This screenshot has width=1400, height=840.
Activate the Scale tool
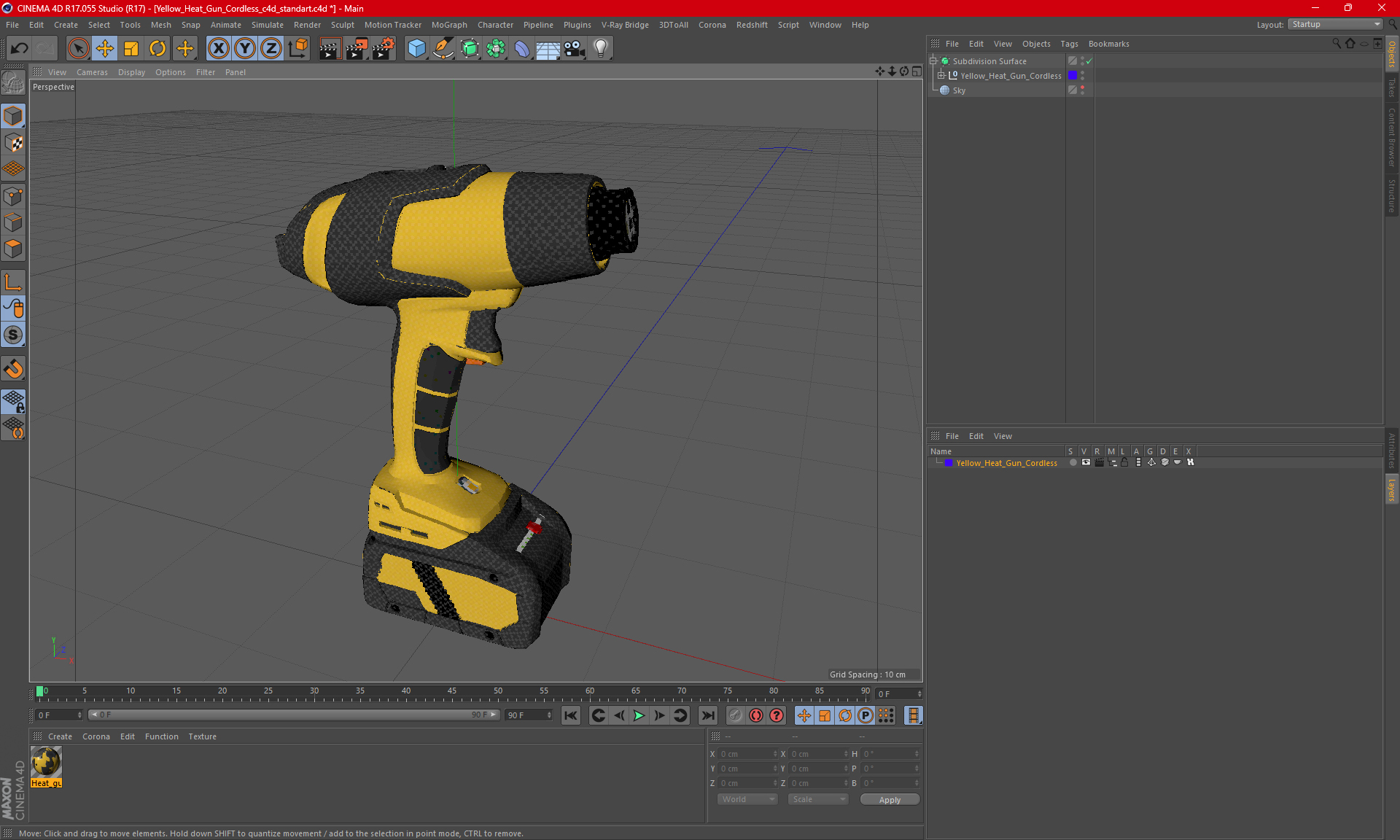coord(131,48)
